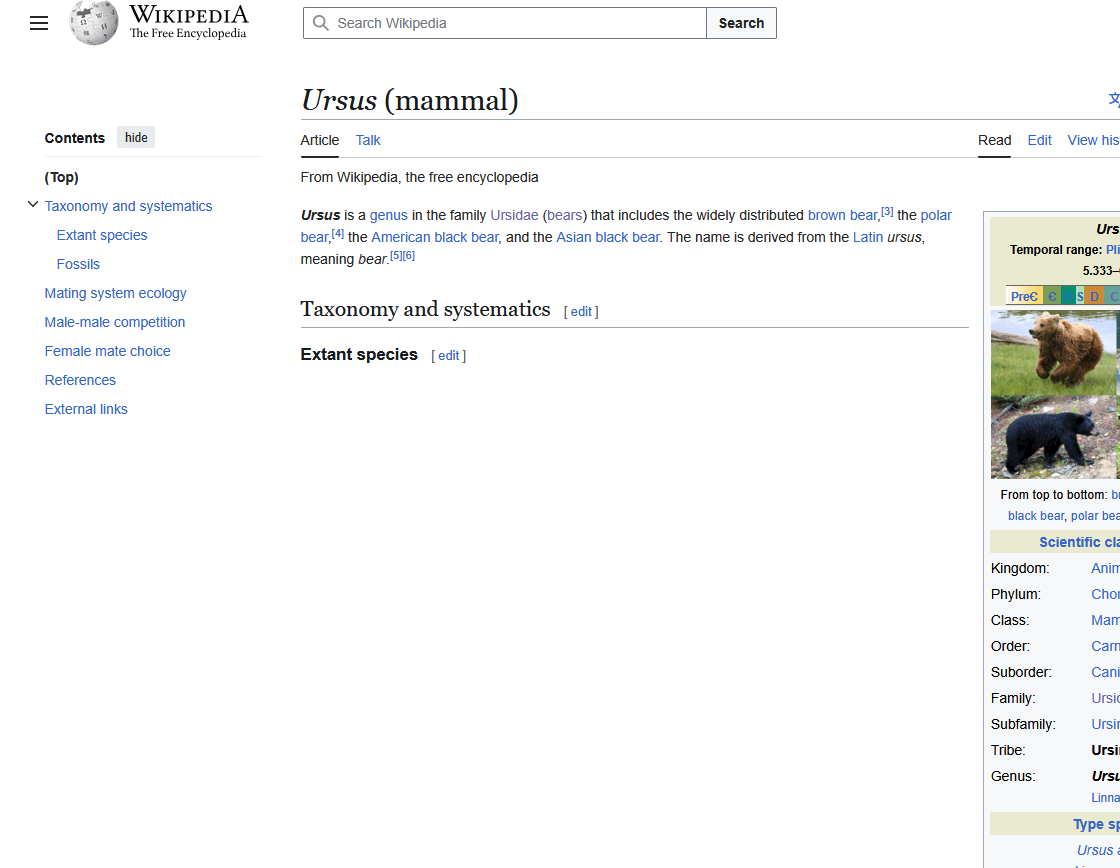Focus the Search Wikipedia input field
The width and height of the screenshot is (1120, 868).
[x=518, y=23]
